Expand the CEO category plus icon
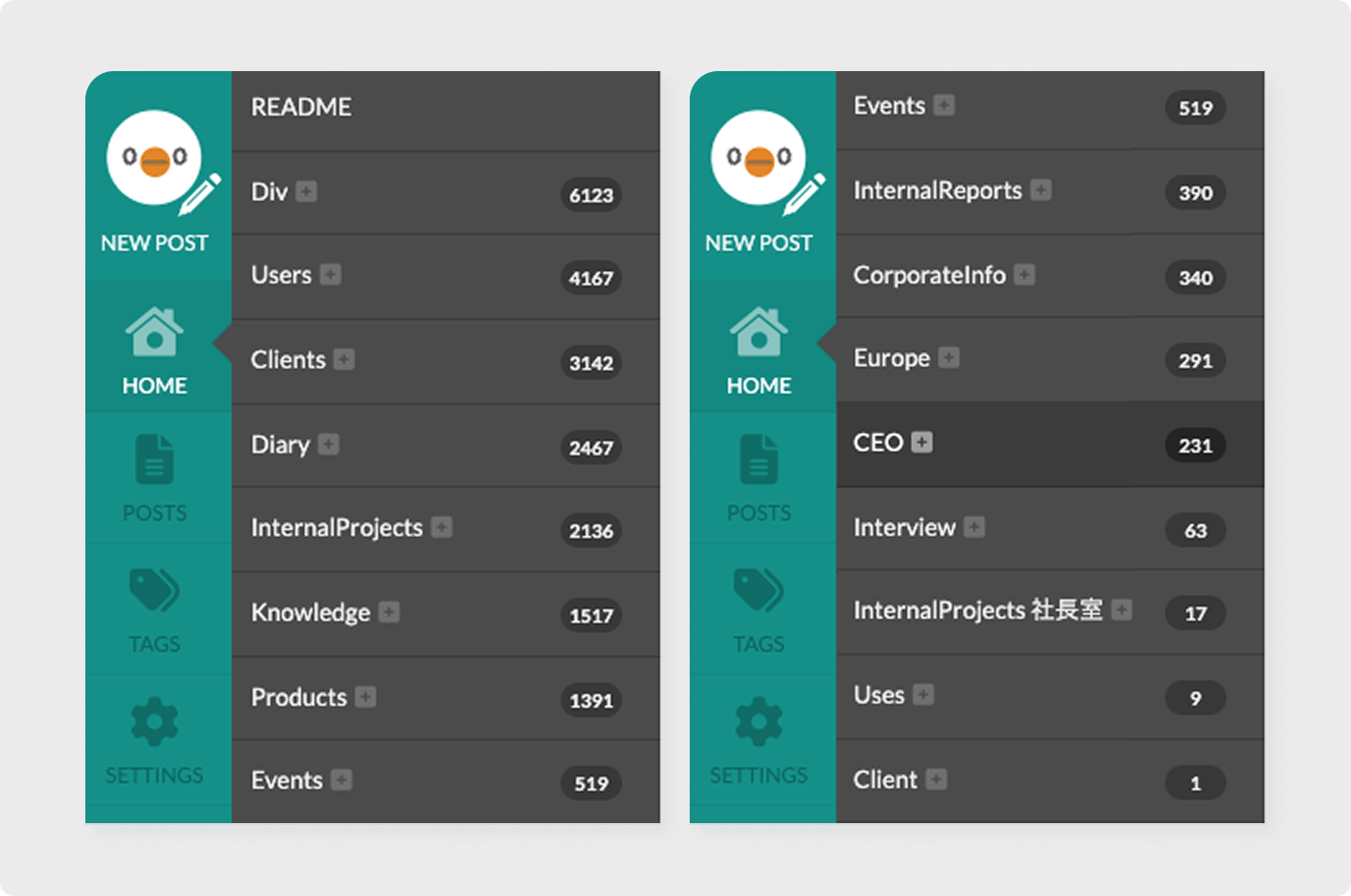Screen dimensions: 1351x896 [x=923, y=443]
